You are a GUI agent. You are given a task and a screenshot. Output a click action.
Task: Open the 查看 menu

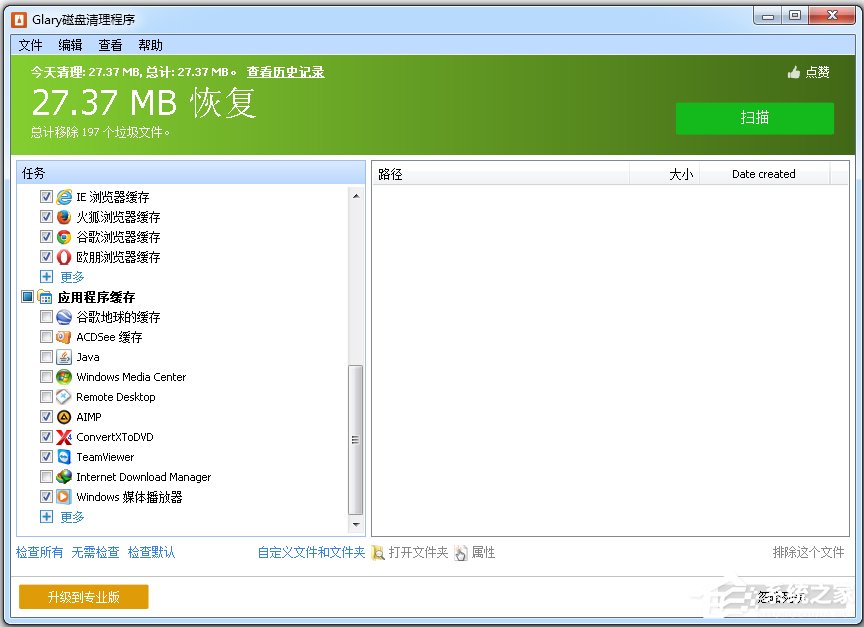(x=110, y=45)
